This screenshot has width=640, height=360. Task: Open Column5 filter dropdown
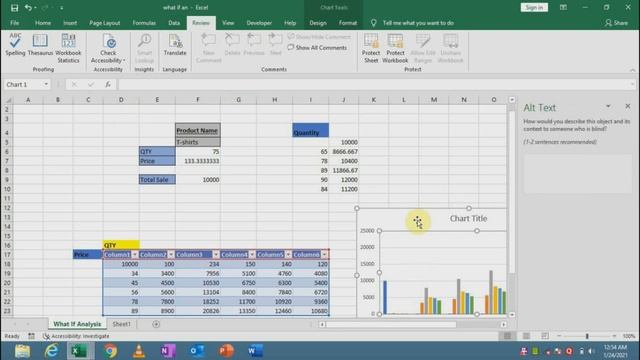(288, 255)
